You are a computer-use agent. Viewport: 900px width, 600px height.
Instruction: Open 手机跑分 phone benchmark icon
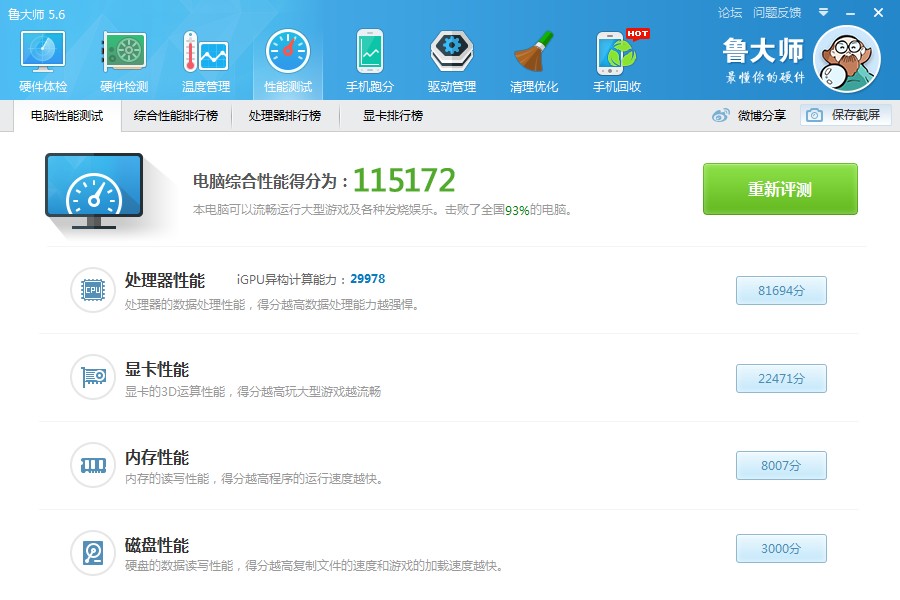click(x=370, y=52)
